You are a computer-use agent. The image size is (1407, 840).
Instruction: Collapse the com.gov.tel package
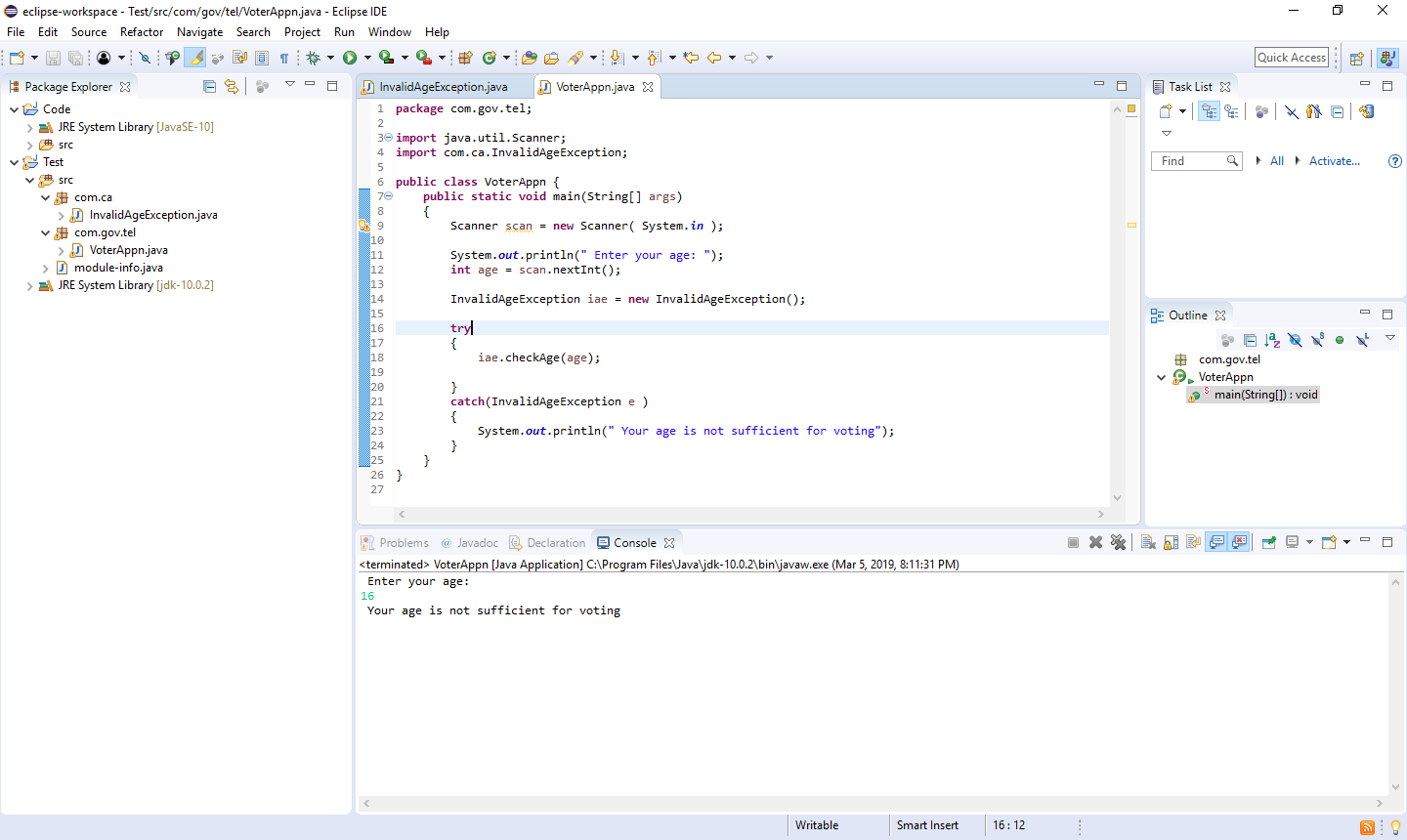point(45,231)
